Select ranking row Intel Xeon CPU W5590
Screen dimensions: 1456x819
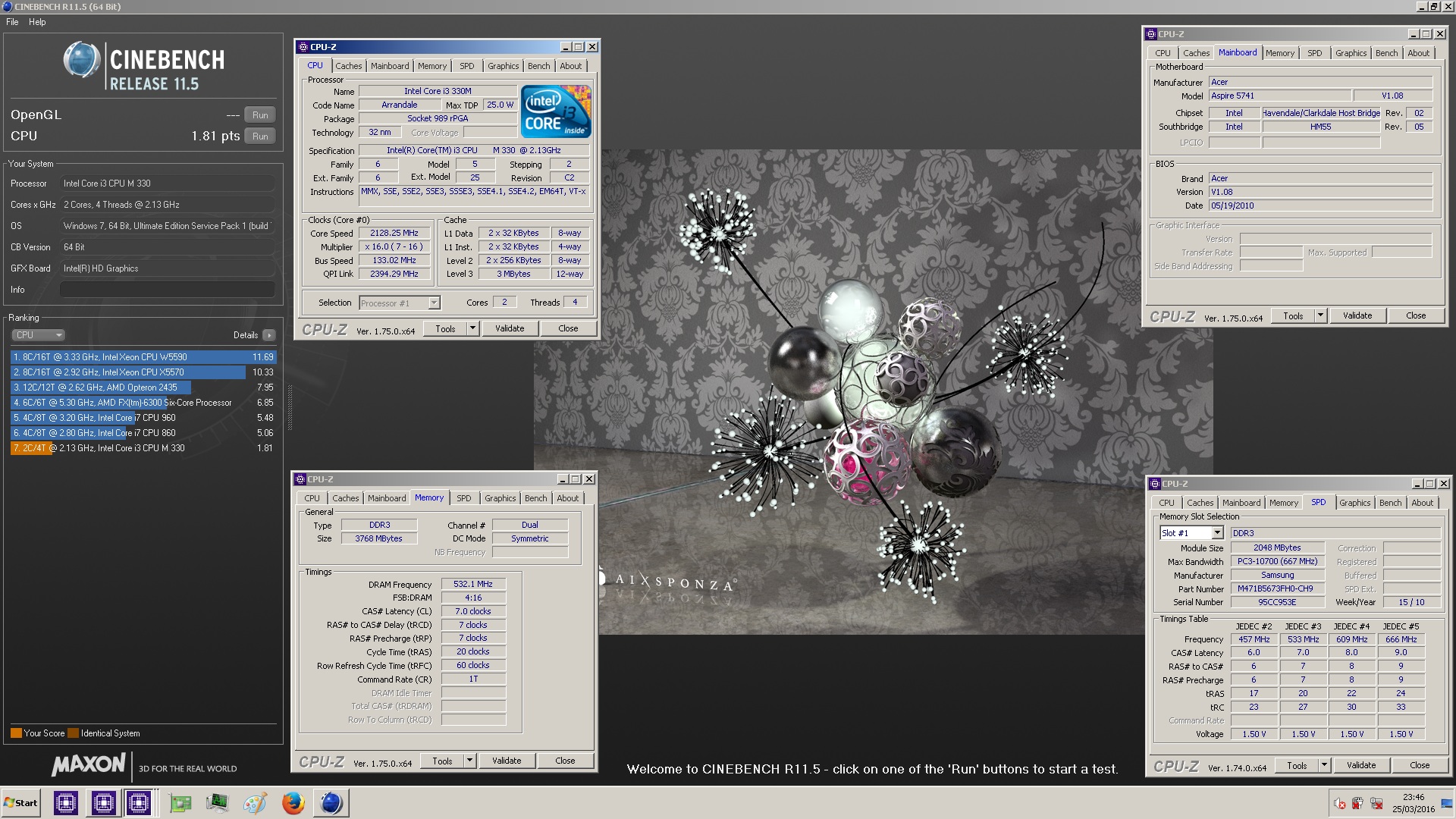point(143,357)
